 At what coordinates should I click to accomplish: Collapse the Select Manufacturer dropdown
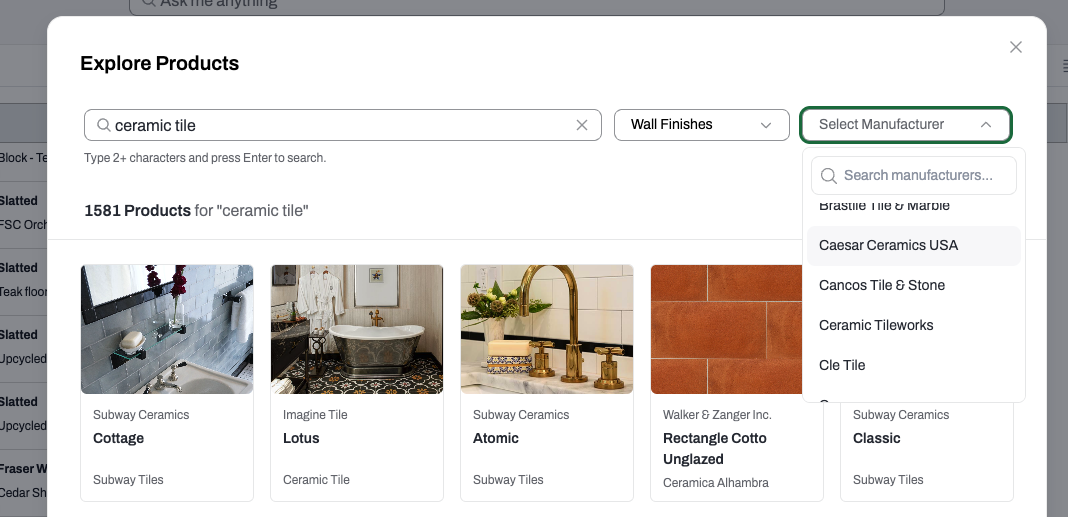tap(906, 125)
